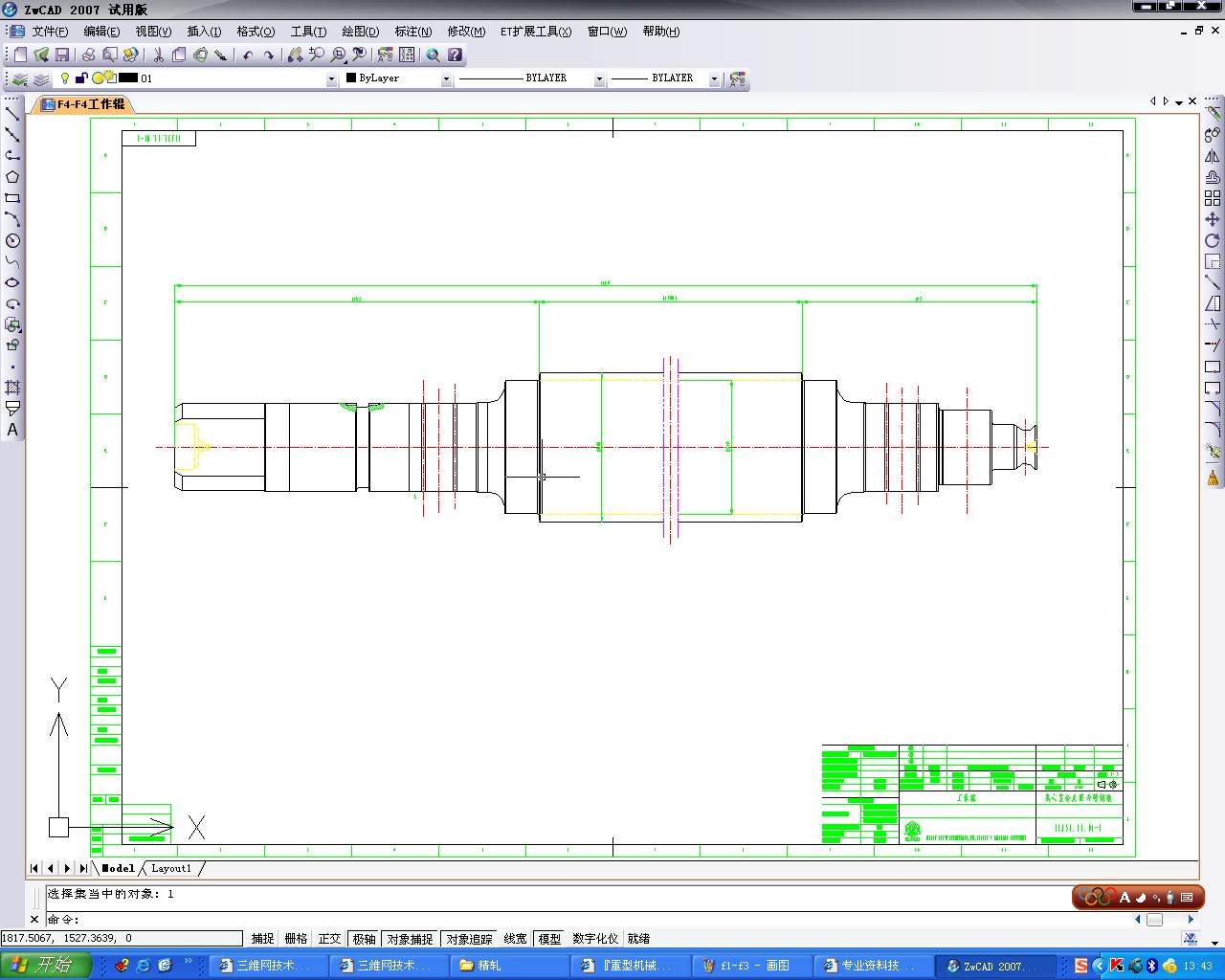Open the 修改(M) Modify menu

click(x=466, y=32)
